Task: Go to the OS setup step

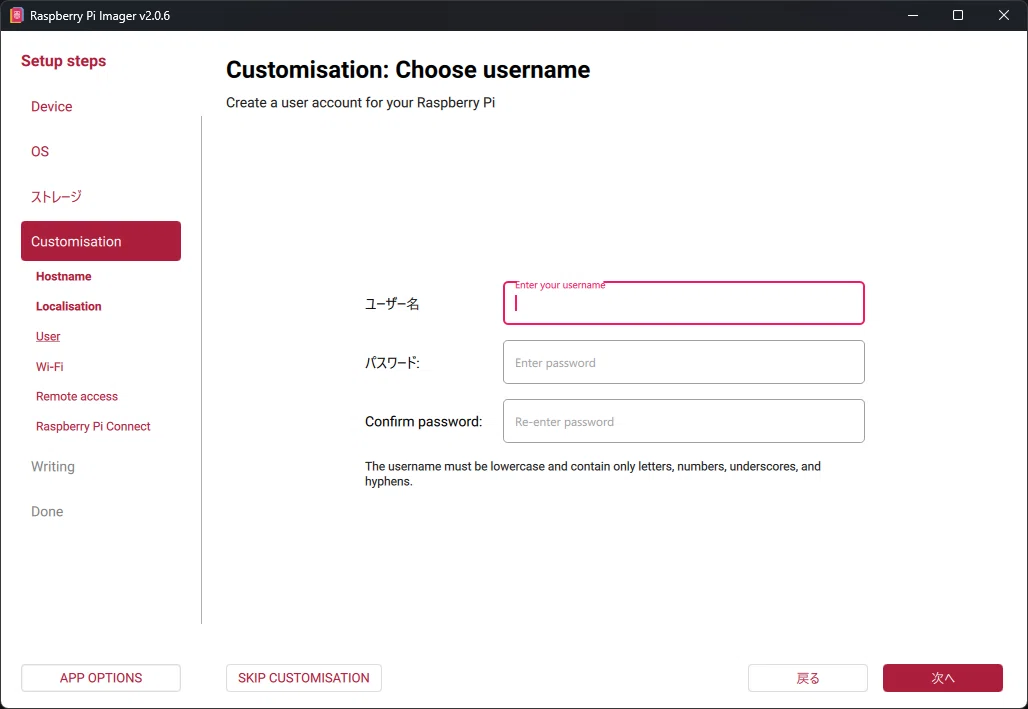Action: pos(40,152)
